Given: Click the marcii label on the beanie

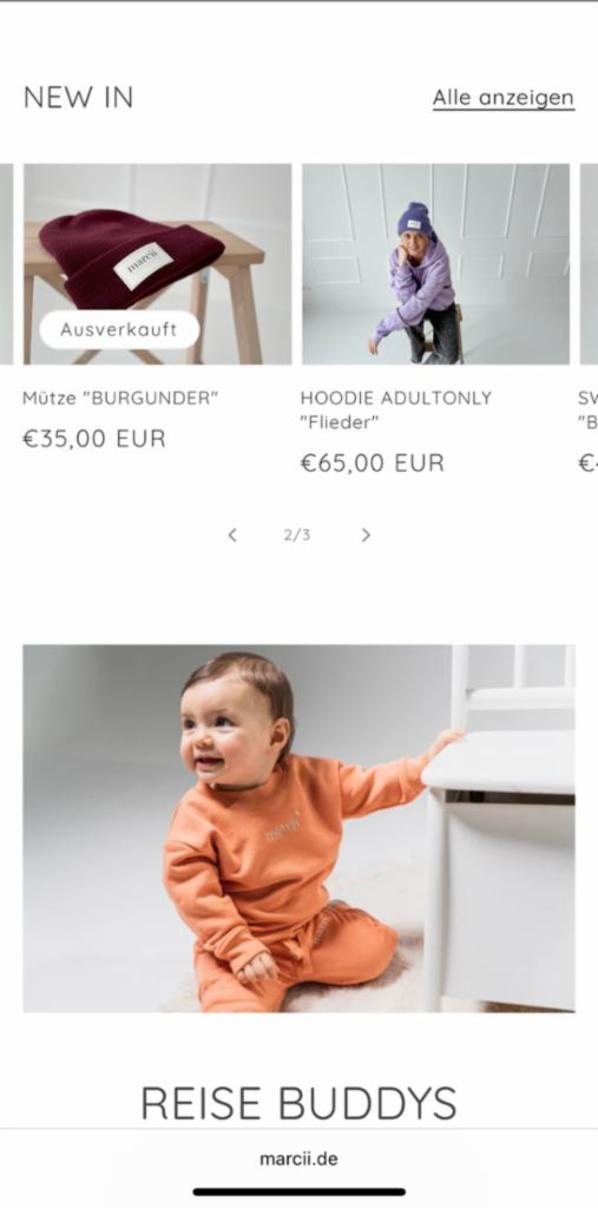Looking at the screenshot, I should [x=143, y=267].
